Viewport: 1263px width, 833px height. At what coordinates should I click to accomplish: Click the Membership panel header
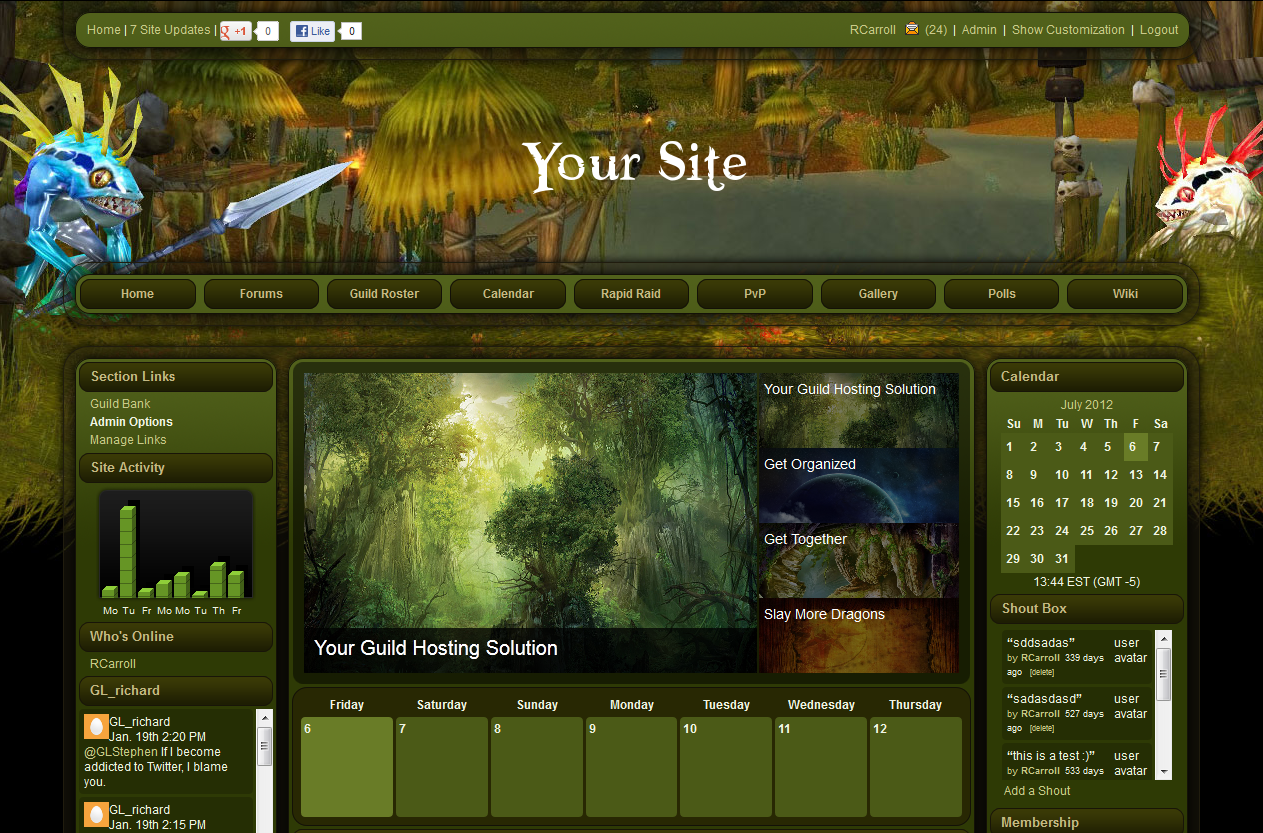[x=1086, y=822]
